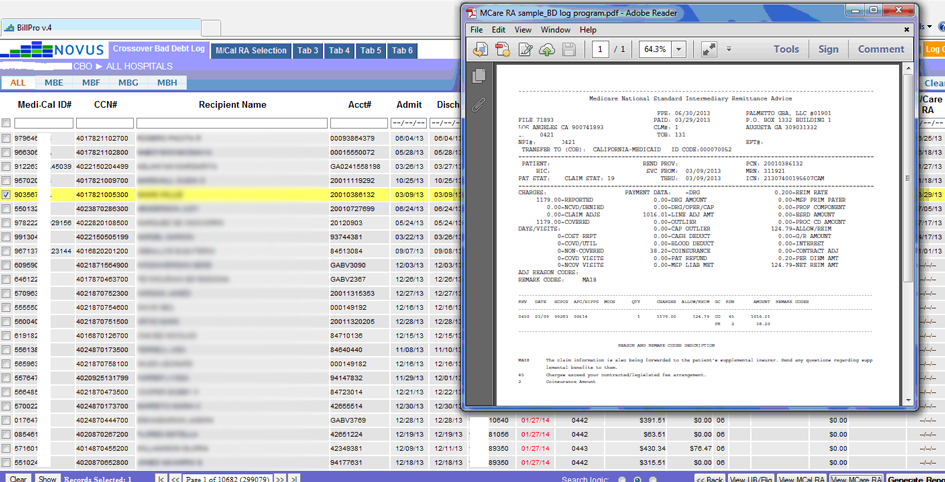
Task: Click the PDF scrollbar up arrow
Action: coord(907,70)
